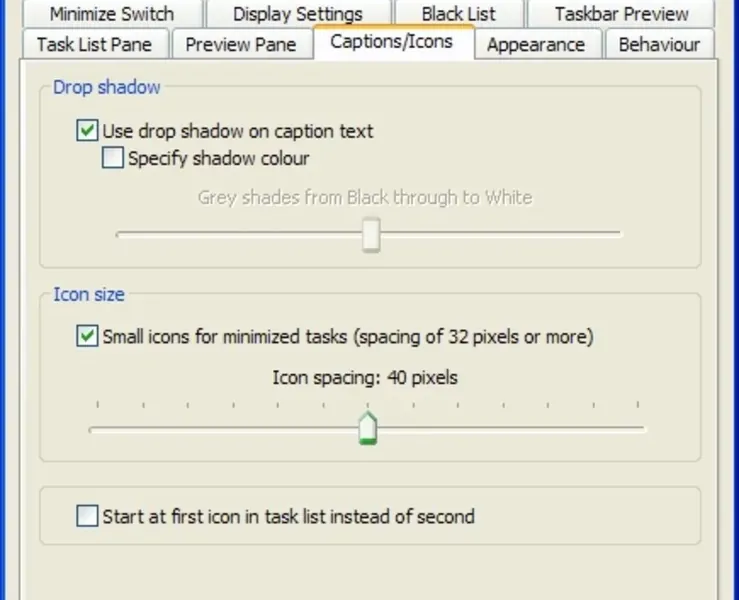Click the 'Grey shades from Black' label

(x=364, y=197)
